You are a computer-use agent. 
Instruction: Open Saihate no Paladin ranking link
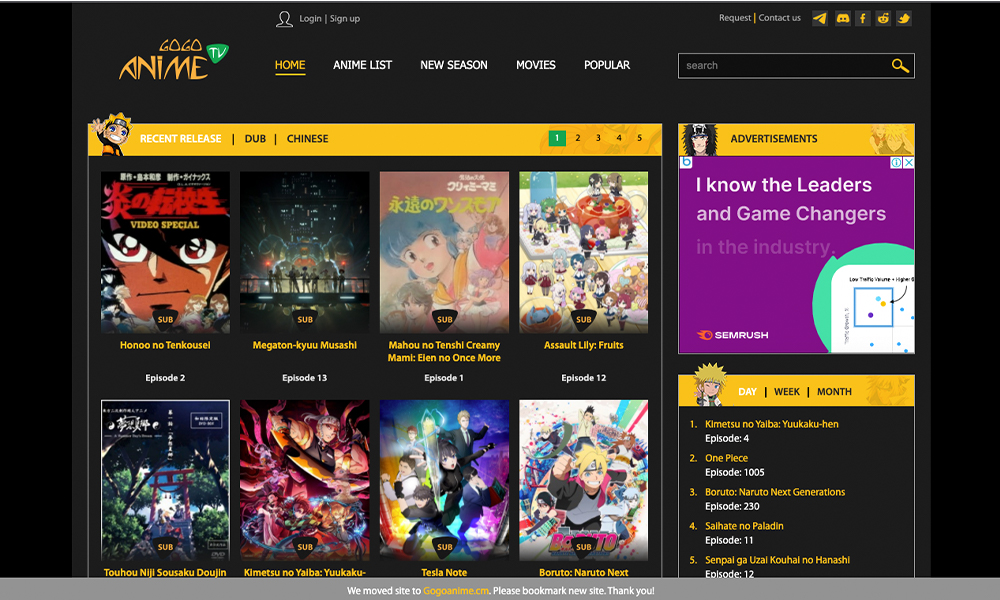744,526
